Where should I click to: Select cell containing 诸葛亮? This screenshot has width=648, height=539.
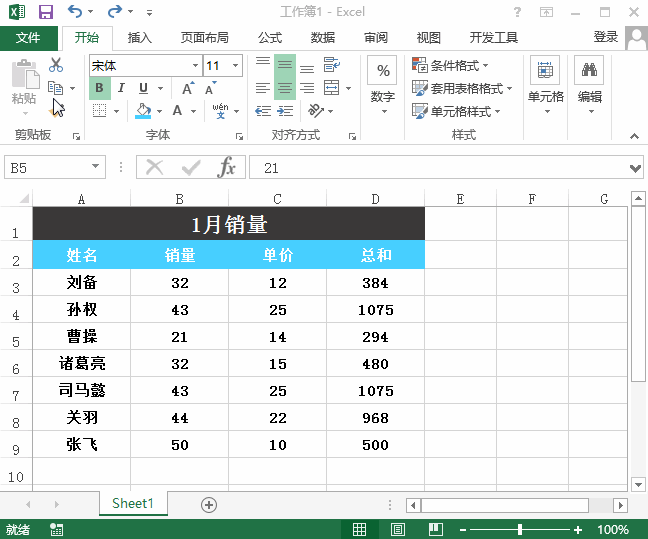82,364
